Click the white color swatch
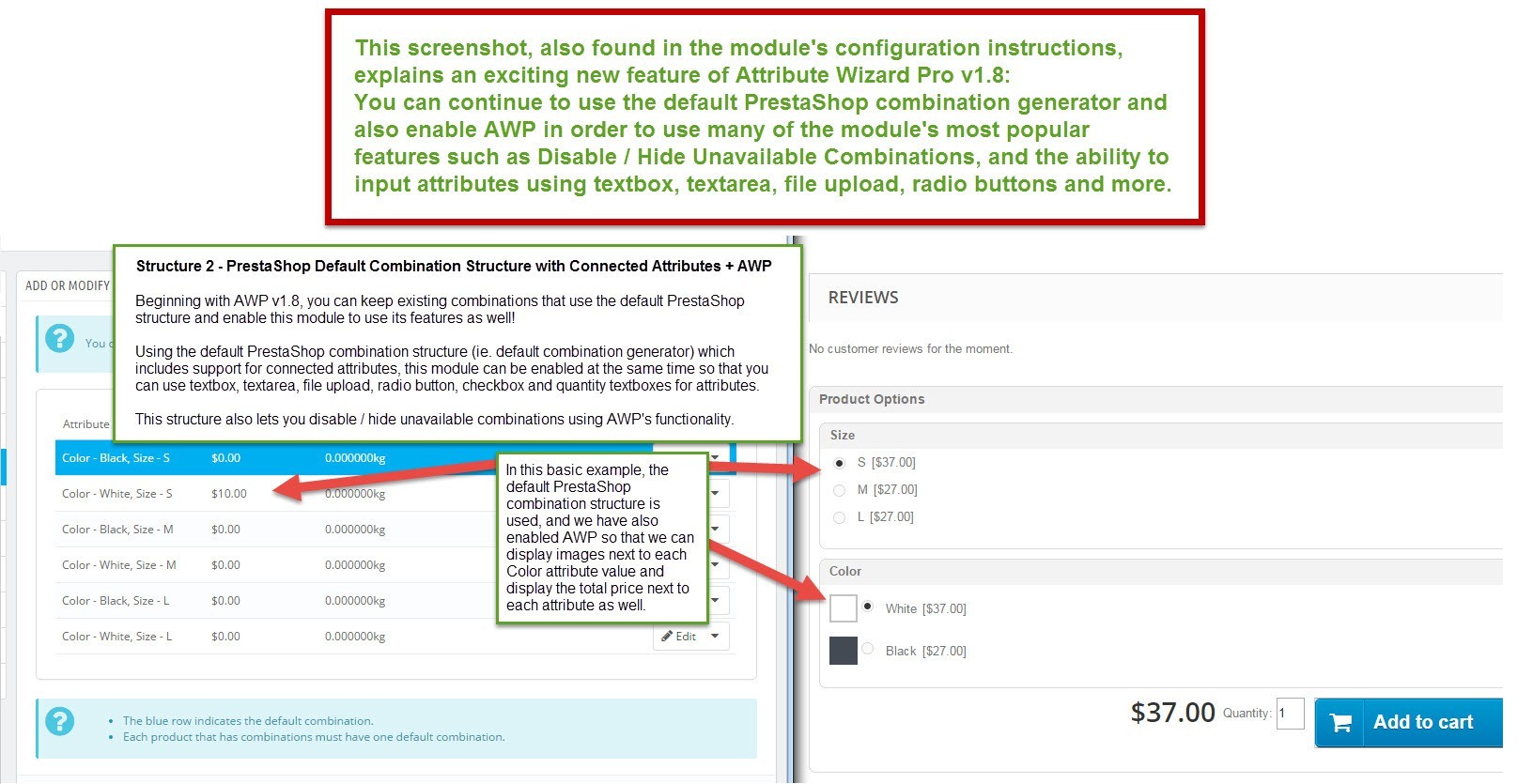The width and height of the screenshot is (1533, 784). [844, 608]
